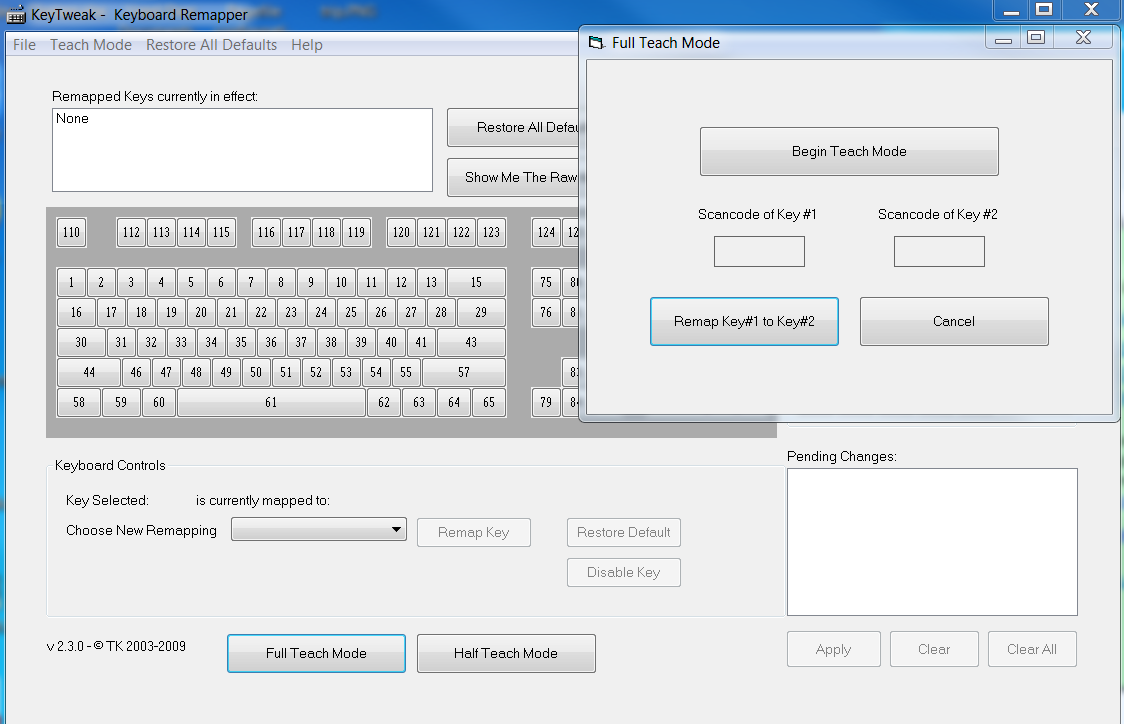Open the Help menu

pos(307,45)
